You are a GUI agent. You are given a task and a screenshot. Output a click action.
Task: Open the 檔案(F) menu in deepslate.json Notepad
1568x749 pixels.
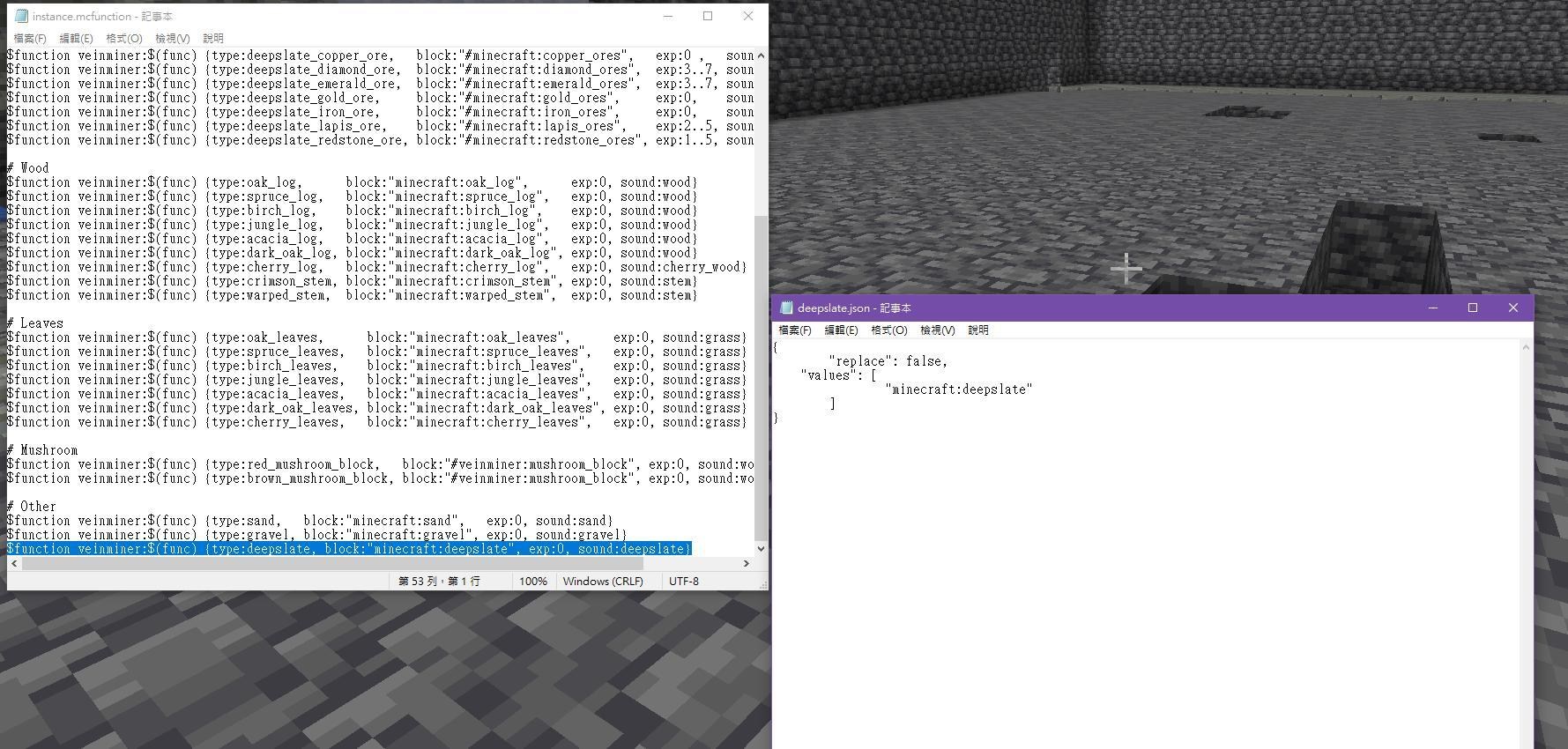coord(795,330)
